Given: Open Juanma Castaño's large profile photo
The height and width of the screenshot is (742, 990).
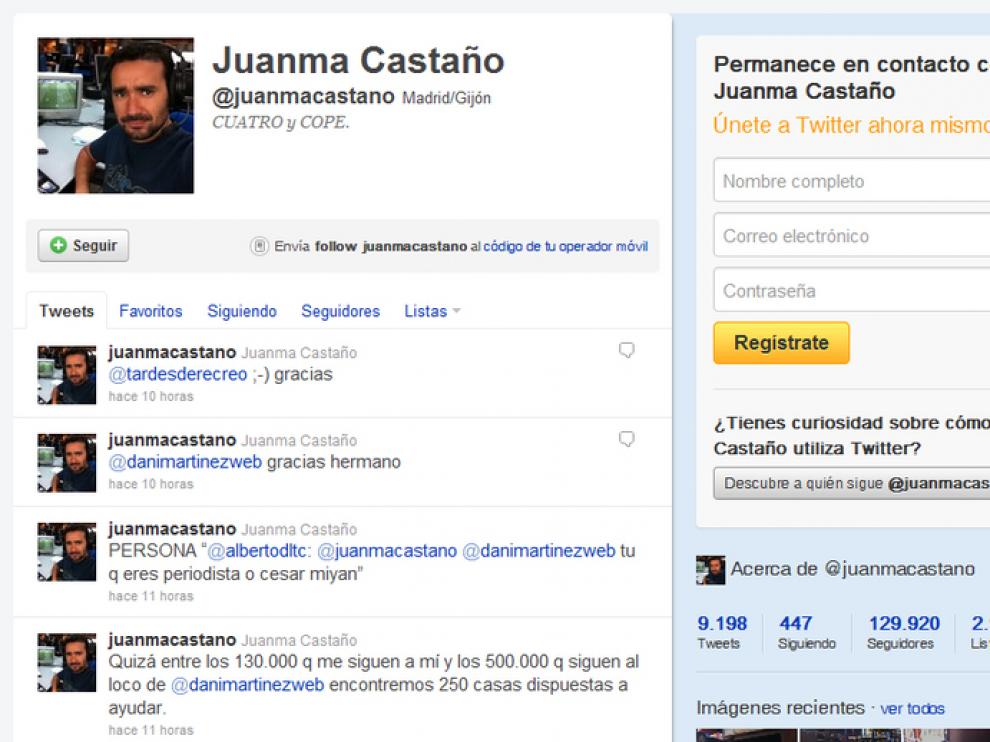Looking at the screenshot, I should (116, 116).
